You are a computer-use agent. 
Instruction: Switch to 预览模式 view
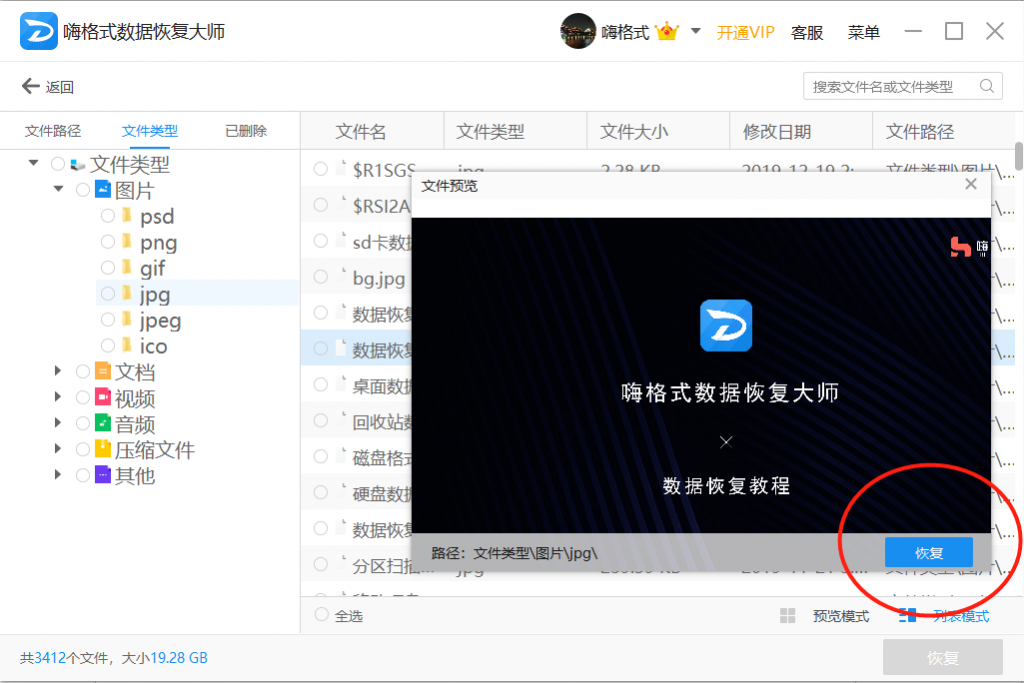click(840, 616)
